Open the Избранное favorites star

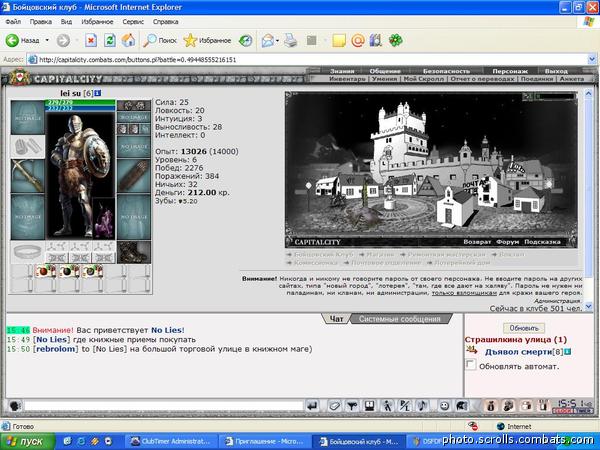[x=207, y=40]
